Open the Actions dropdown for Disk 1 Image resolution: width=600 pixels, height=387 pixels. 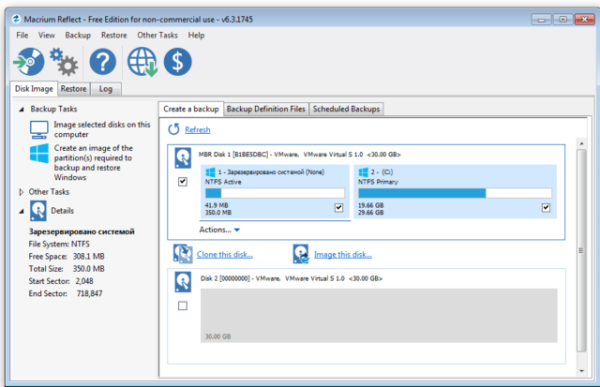[x=219, y=230]
